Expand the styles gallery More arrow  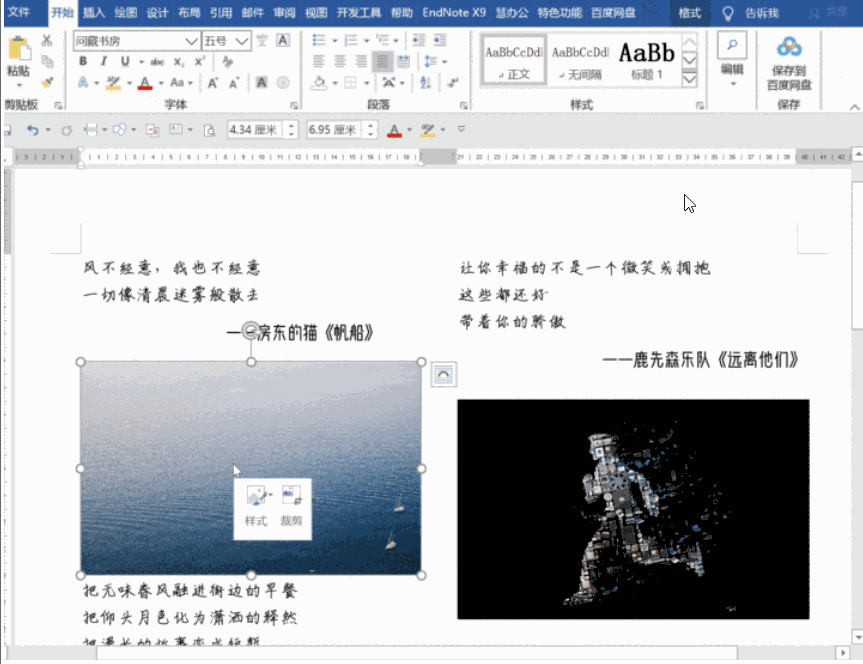[690, 79]
